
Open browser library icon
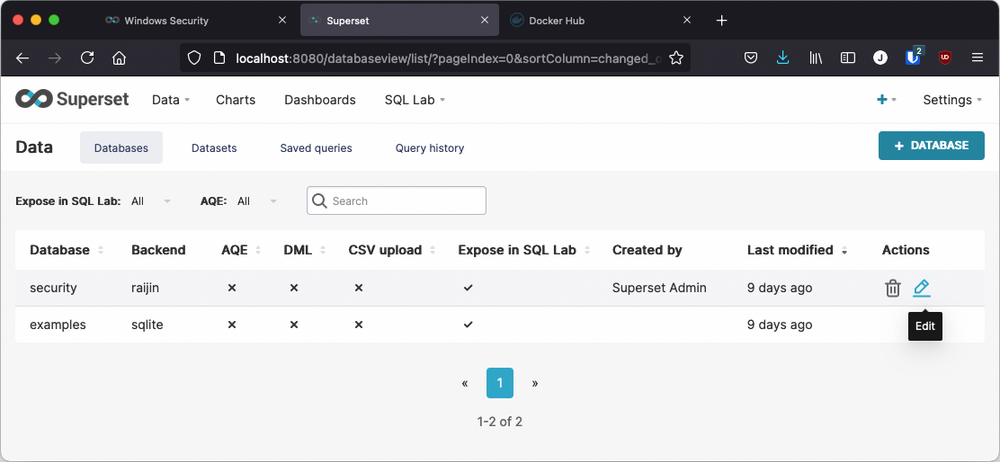[x=816, y=58]
